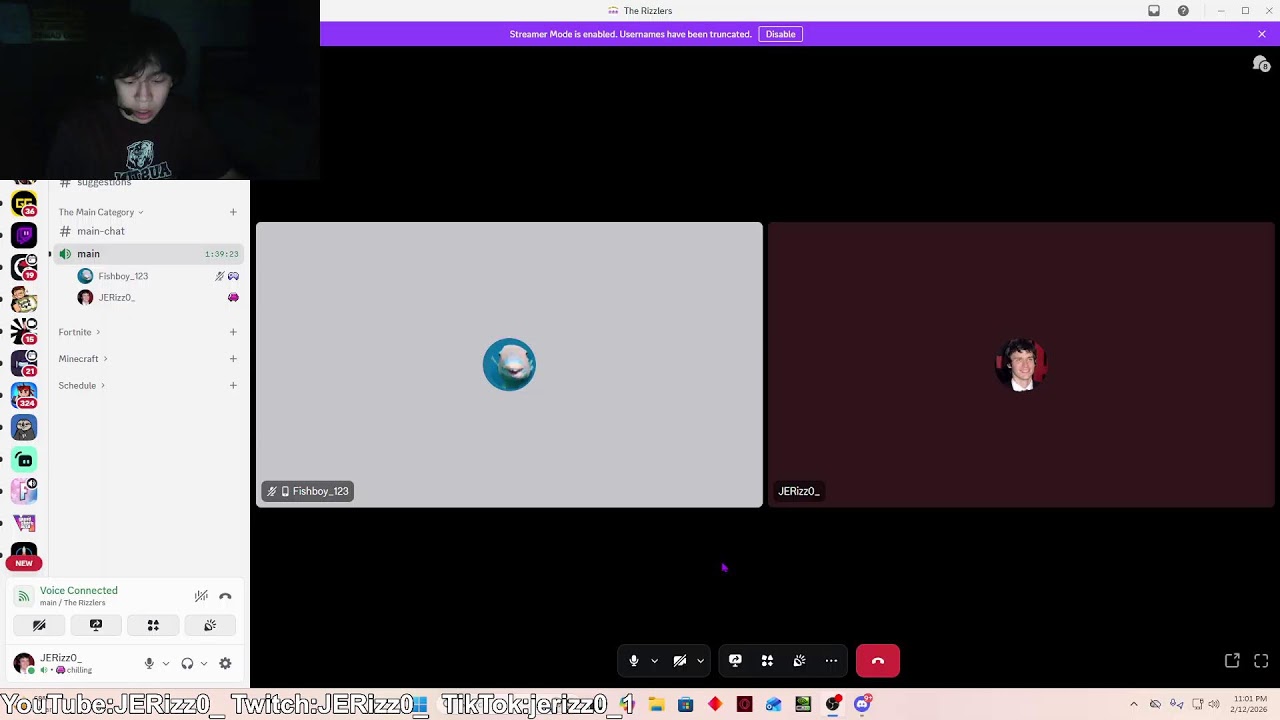
Task: Create channel in Minecraft category
Action: coord(233,359)
